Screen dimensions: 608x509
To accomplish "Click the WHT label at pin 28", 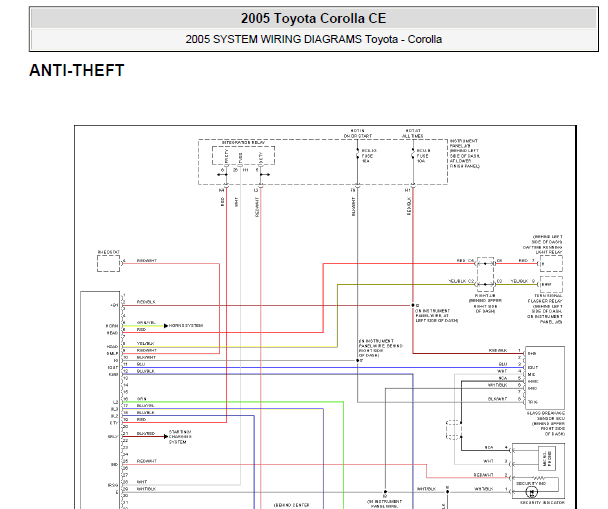I will point(142,482).
